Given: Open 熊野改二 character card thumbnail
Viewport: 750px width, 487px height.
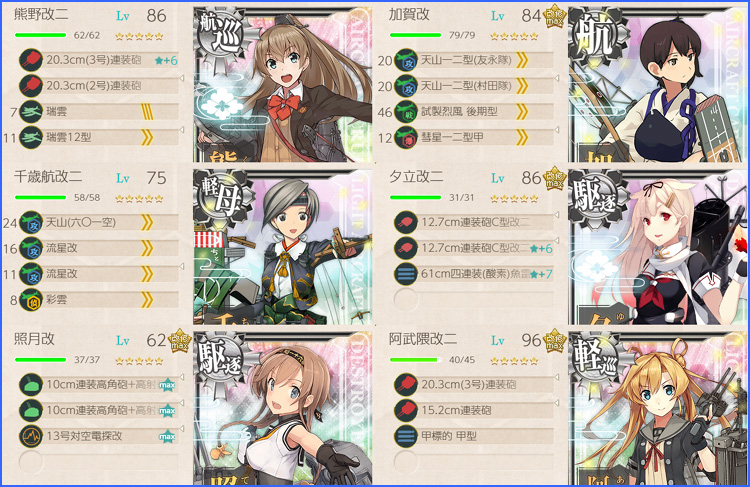Looking at the screenshot, I should pyautogui.click(x=283, y=84).
